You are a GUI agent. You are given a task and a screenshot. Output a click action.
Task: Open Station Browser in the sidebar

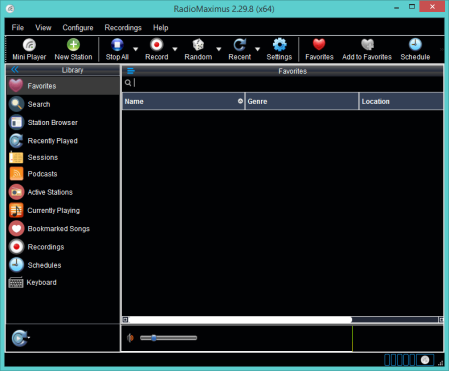tap(63, 122)
